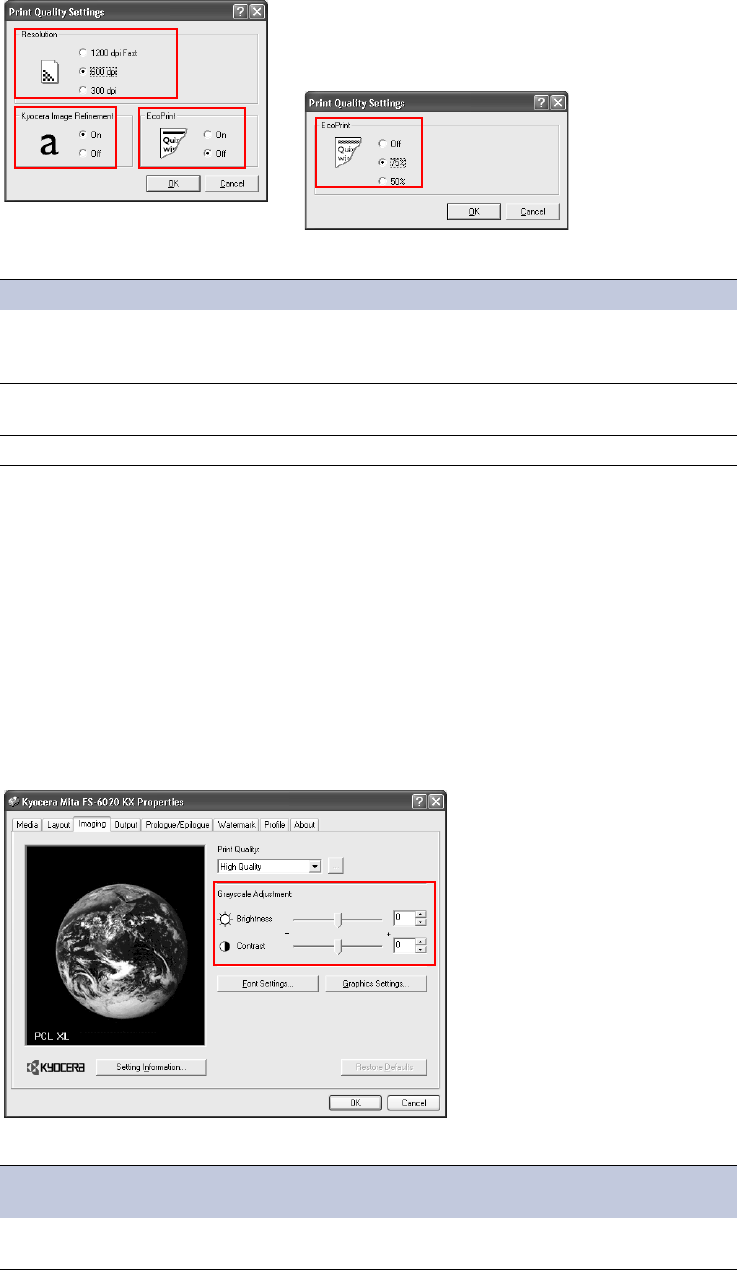Click the Brightness value input field
Image resolution: width=737 pixels, height=1270 pixels.
(403, 917)
